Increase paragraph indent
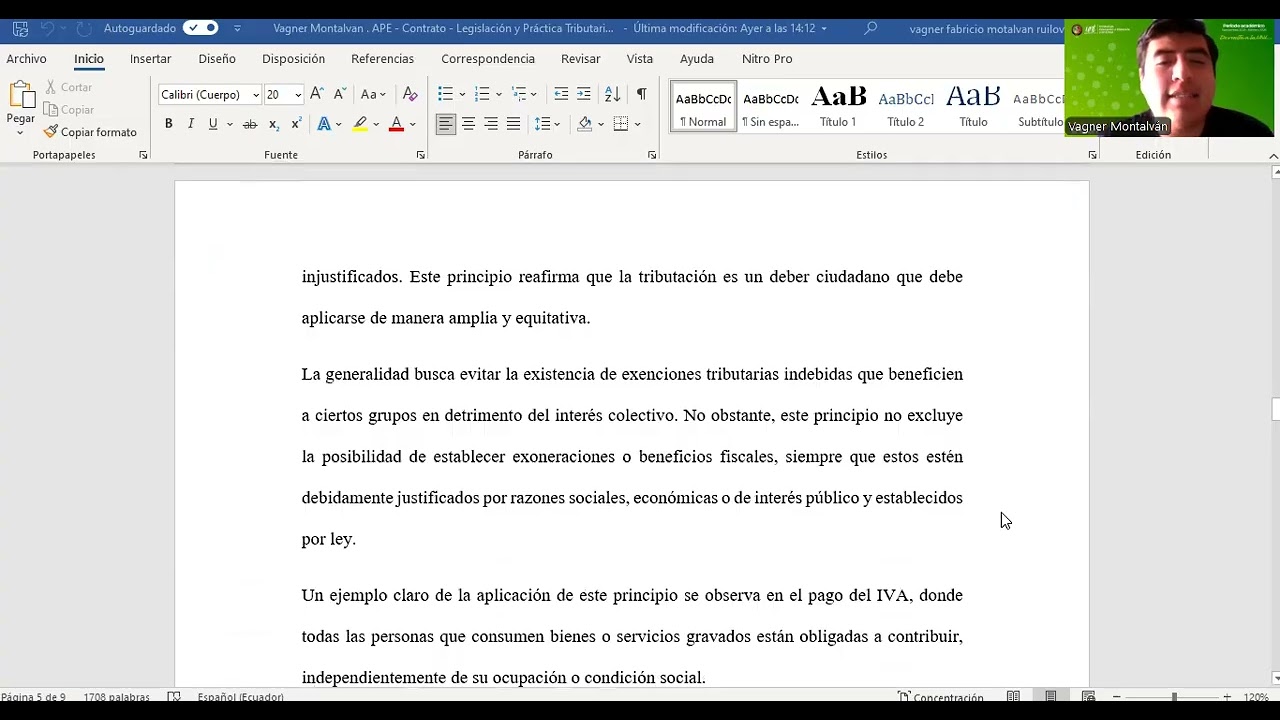This screenshot has height=720, width=1280. [584, 94]
